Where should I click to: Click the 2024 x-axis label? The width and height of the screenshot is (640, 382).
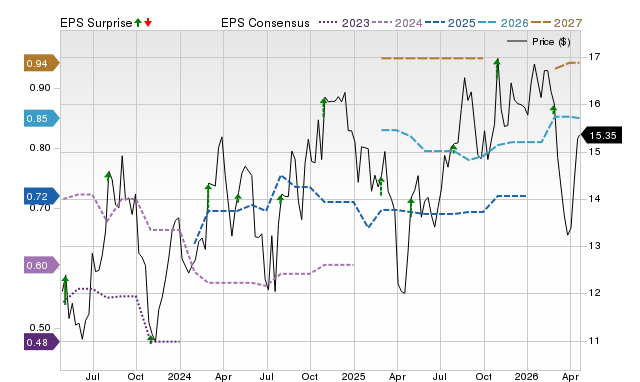pyautogui.click(x=180, y=376)
